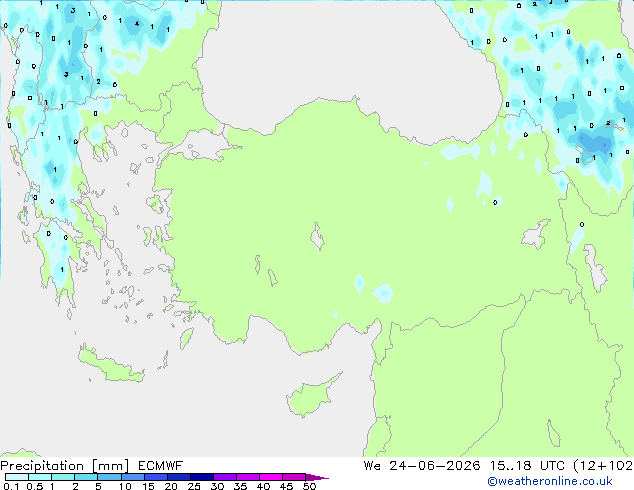634x490 pixels.
Task: Pick the 10–15 mm legend color box
Action: pos(132,477)
